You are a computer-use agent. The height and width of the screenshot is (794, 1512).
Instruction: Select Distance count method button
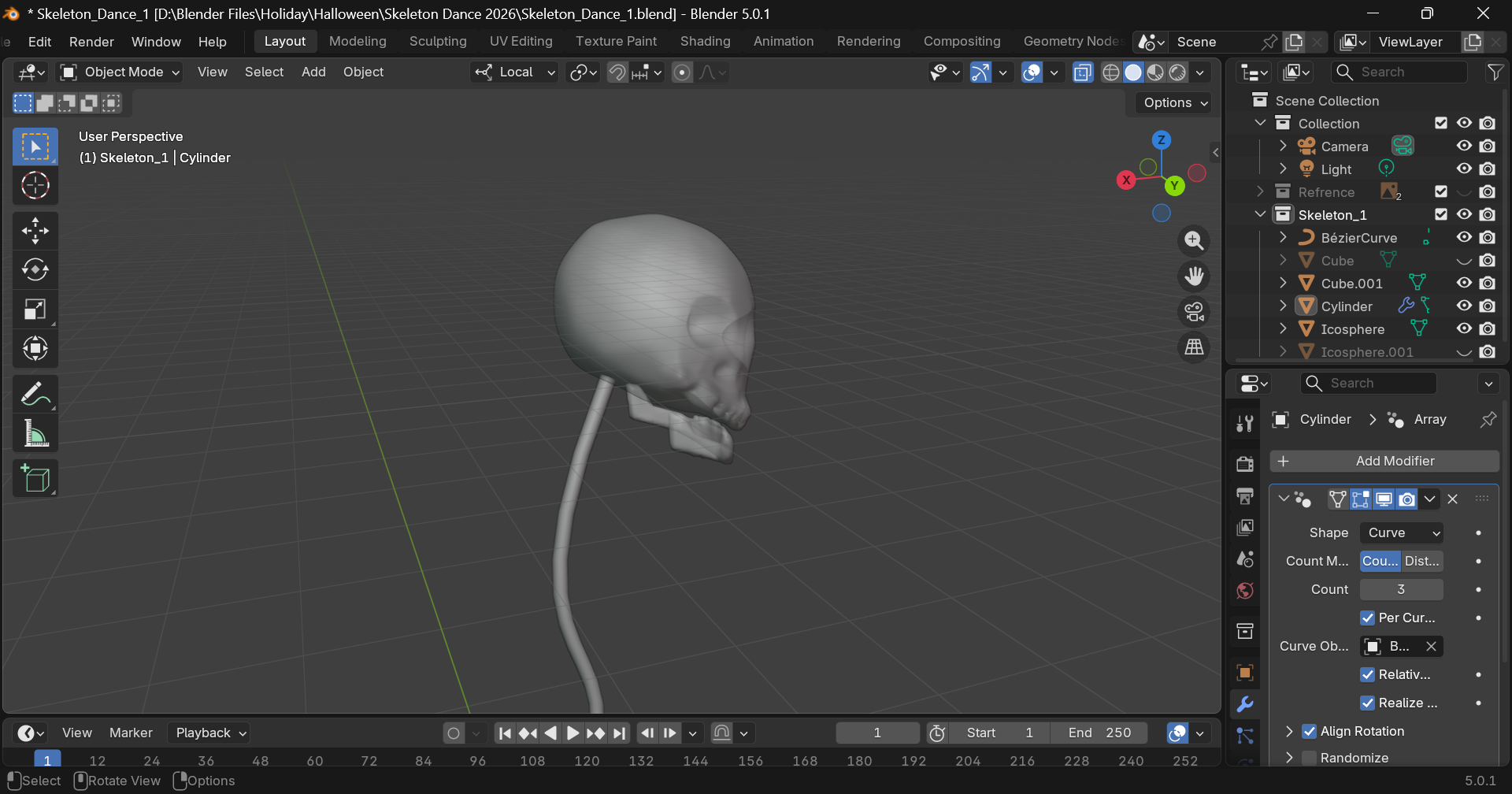[1422, 562]
